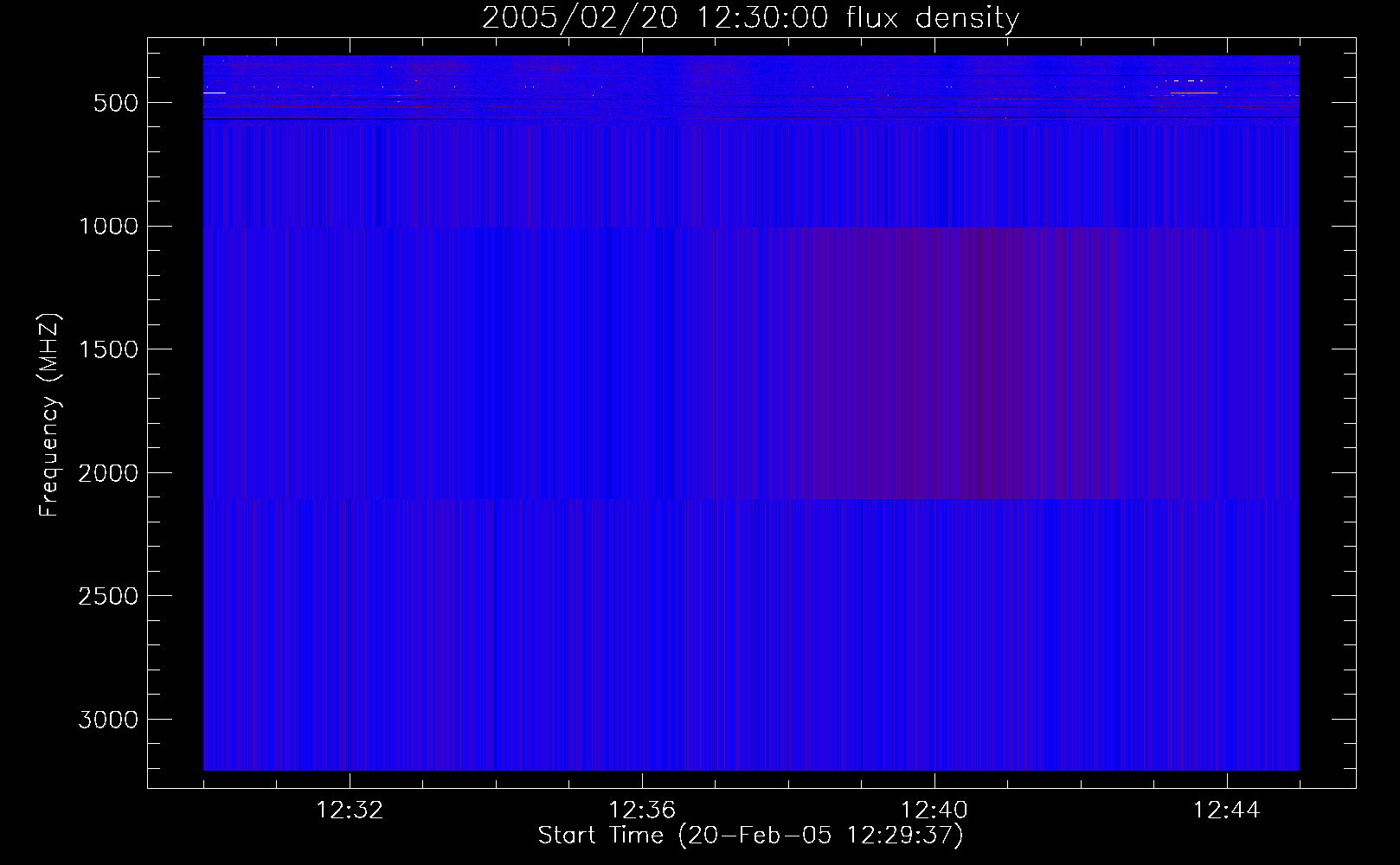Click the 12:32 time tick label
Screen dimensions: 1400x865
point(350,811)
